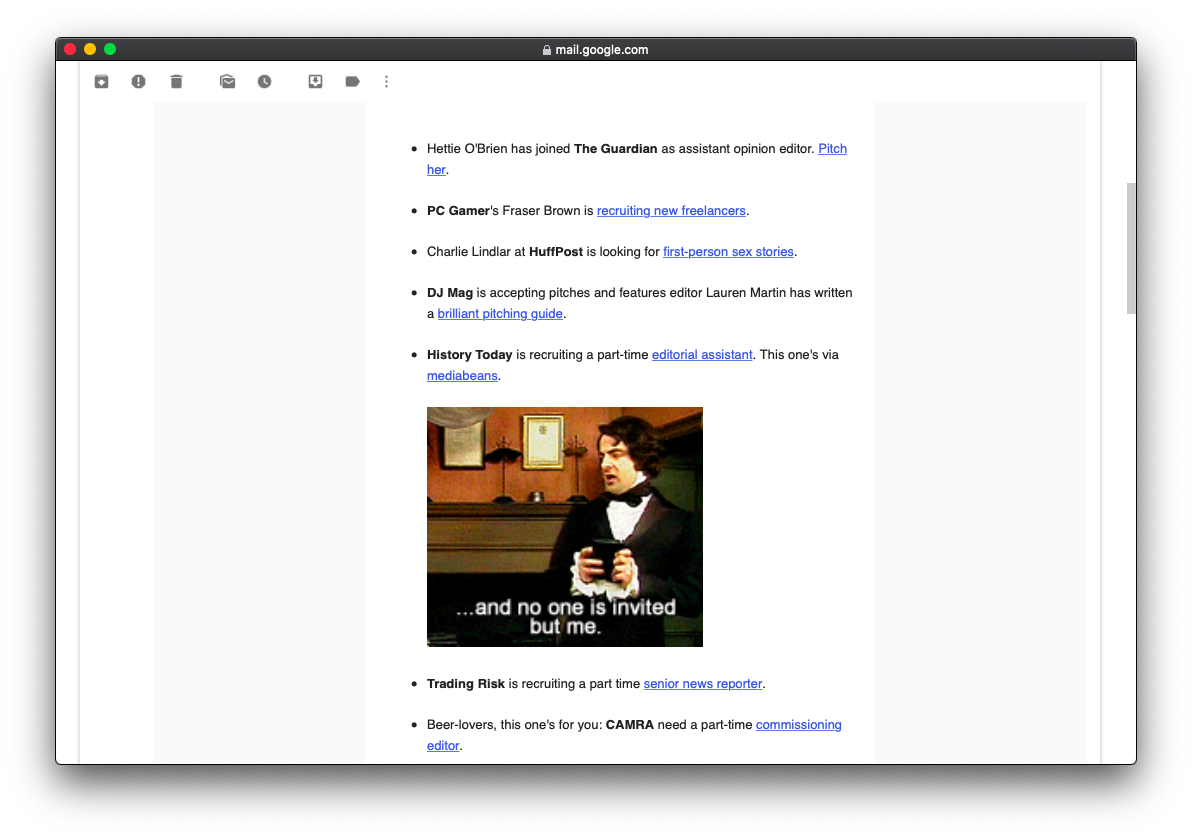This screenshot has width=1192, height=838.
Task: Click the bold 'The Guardian' text
Action: click(x=616, y=148)
